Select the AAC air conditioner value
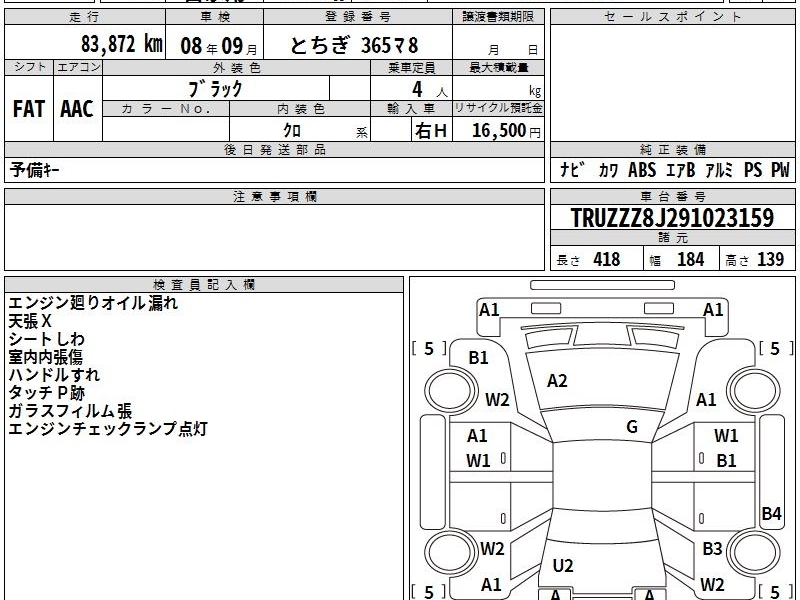Viewport: 800px width, 600px height. (x=77, y=109)
